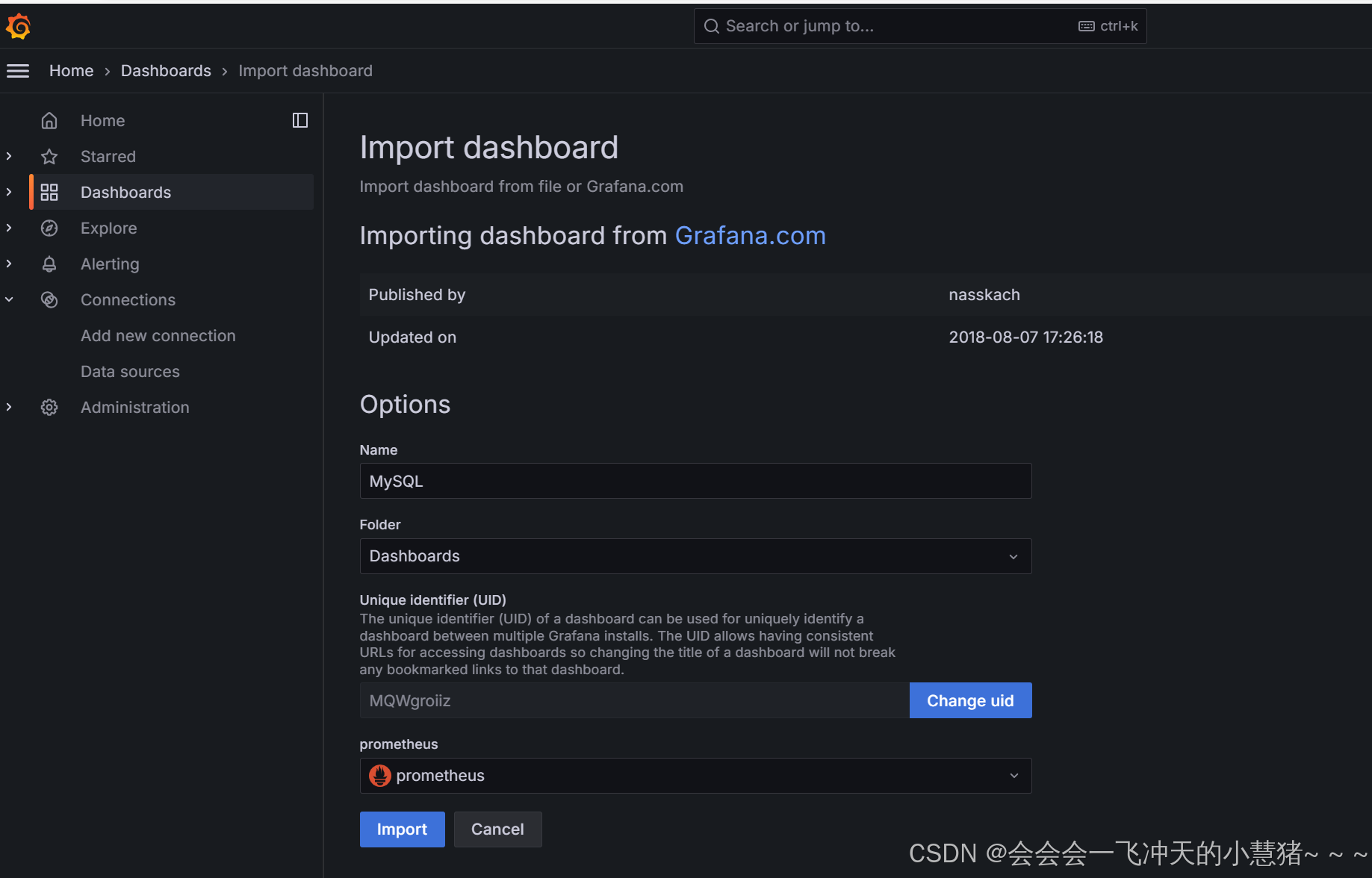1372x878 pixels.
Task: Expand the Dashboards section chevron
Action: (x=9, y=192)
